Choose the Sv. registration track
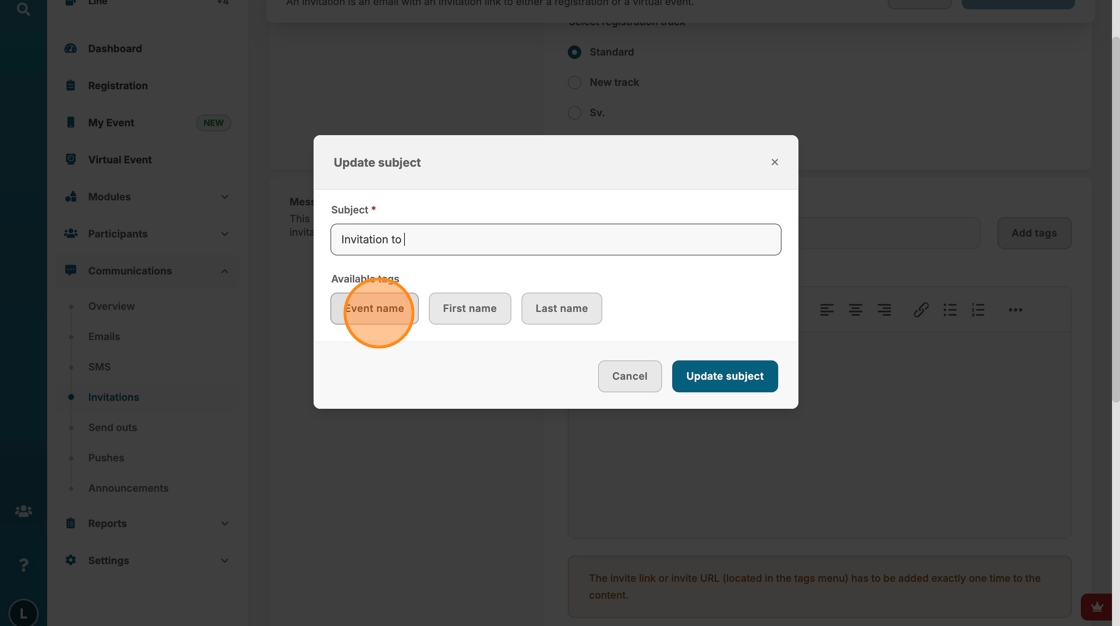 [574, 113]
